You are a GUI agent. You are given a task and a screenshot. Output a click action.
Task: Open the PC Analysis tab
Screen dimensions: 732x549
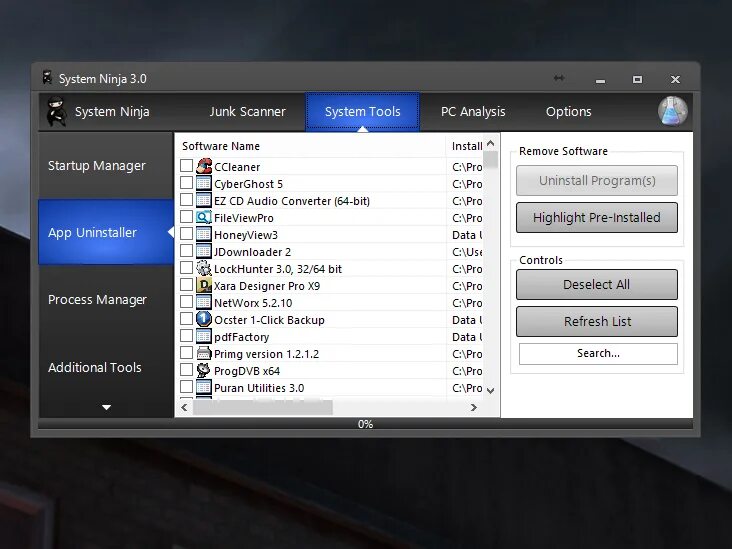[x=473, y=112]
